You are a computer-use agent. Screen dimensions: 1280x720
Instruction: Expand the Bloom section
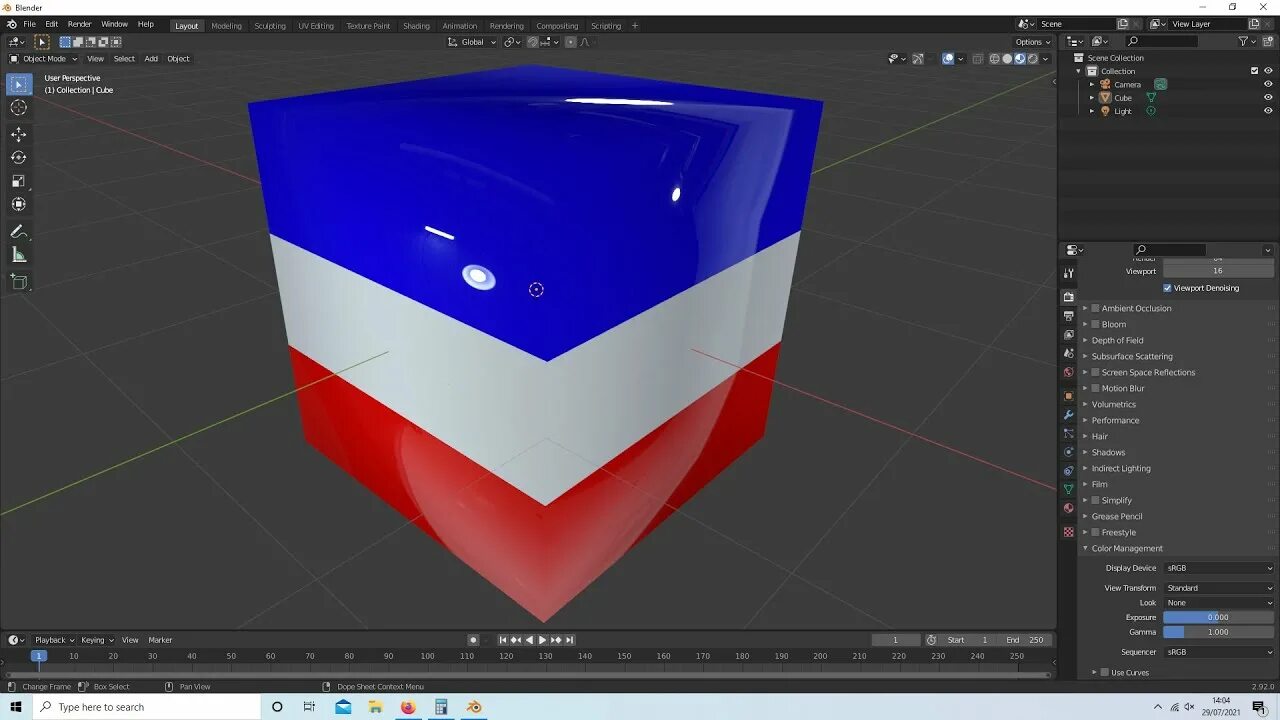(x=1084, y=323)
